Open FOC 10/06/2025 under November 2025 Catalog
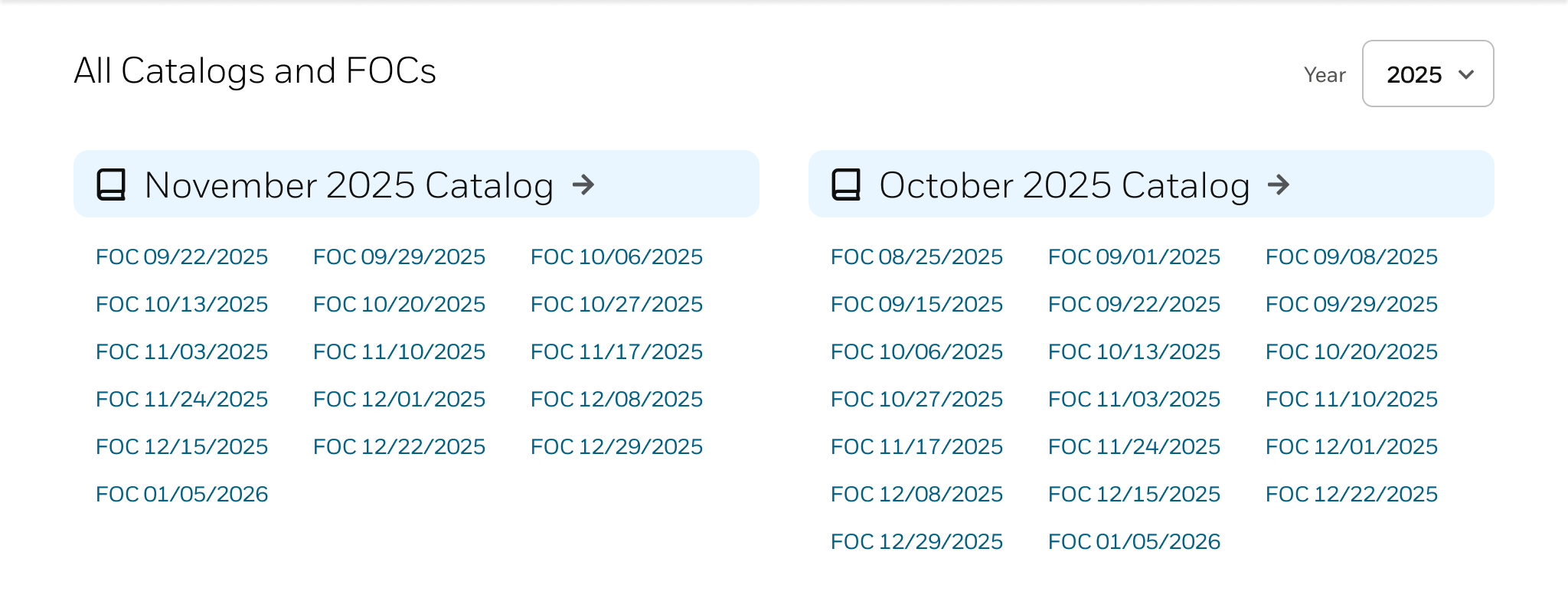This screenshot has width=1568, height=614. pos(616,257)
